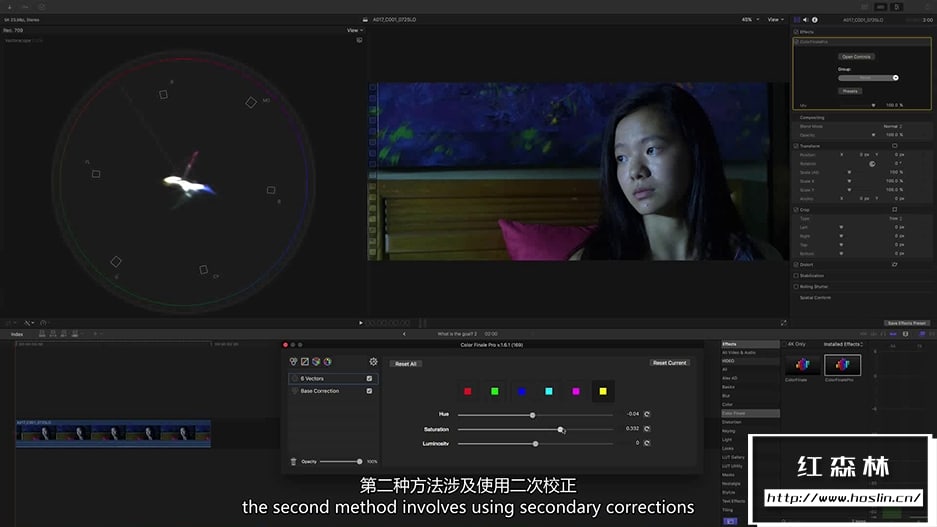Select the 6 Vectors layer row

click(x=333, y=378)
